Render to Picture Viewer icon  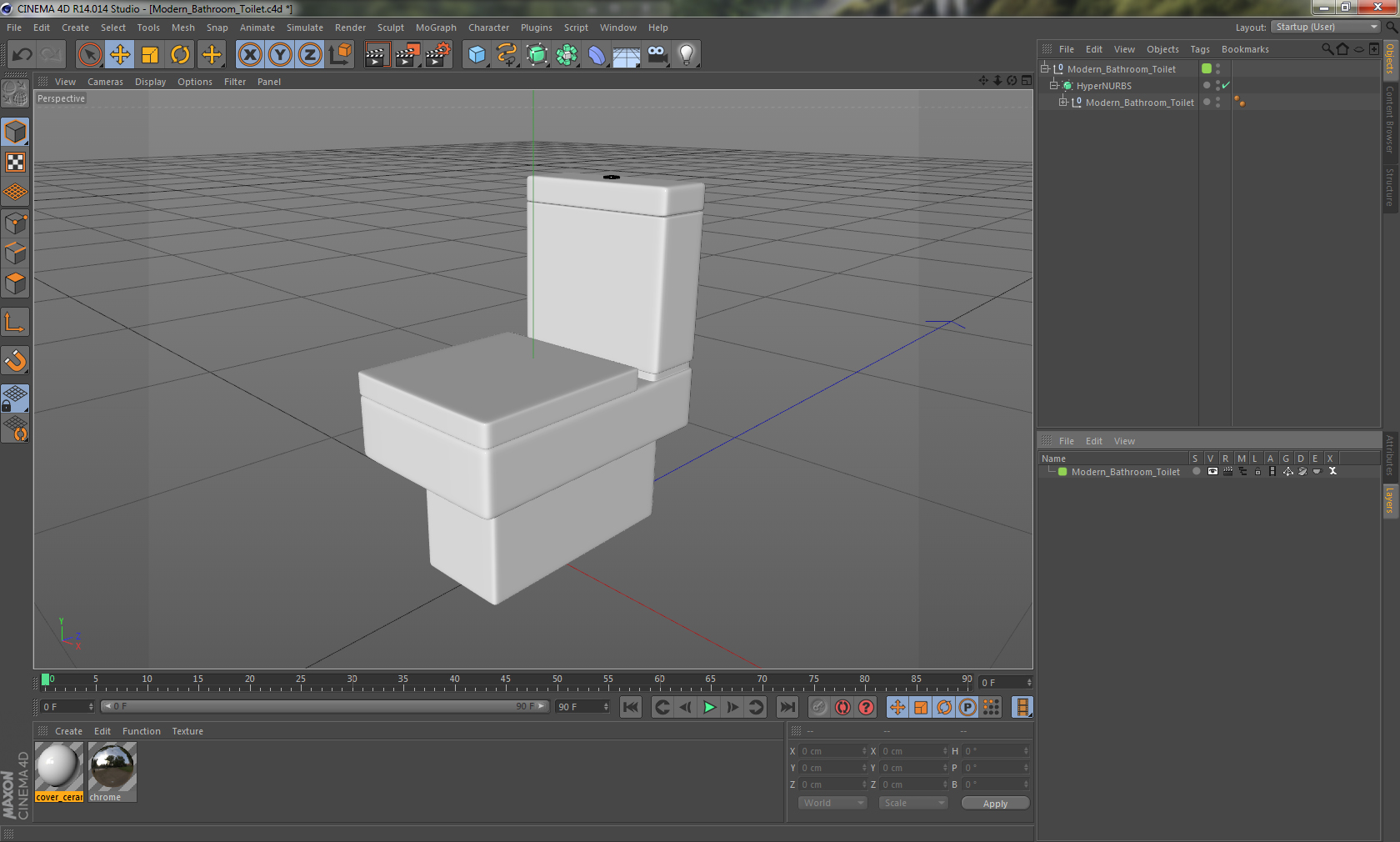[407, 55]
